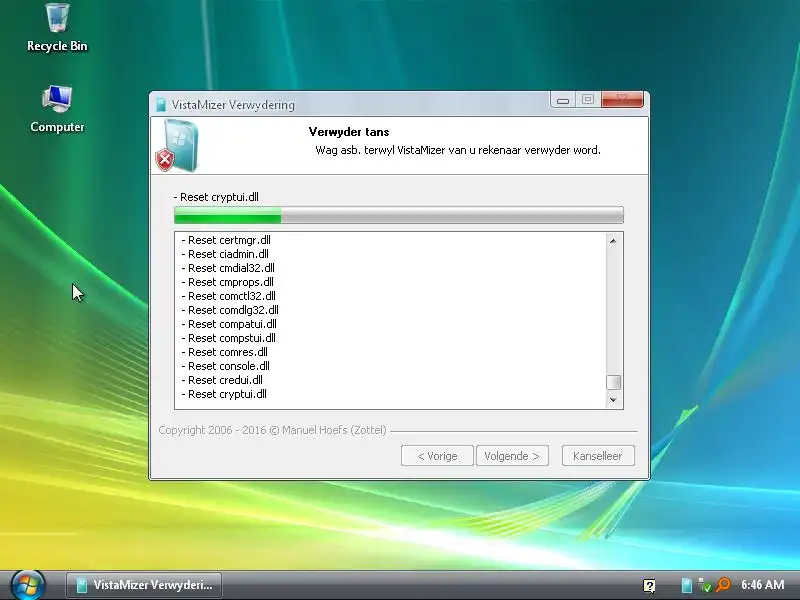
Task: Click the copyright Manuel Hoefs text
Action: pos(272,430)
